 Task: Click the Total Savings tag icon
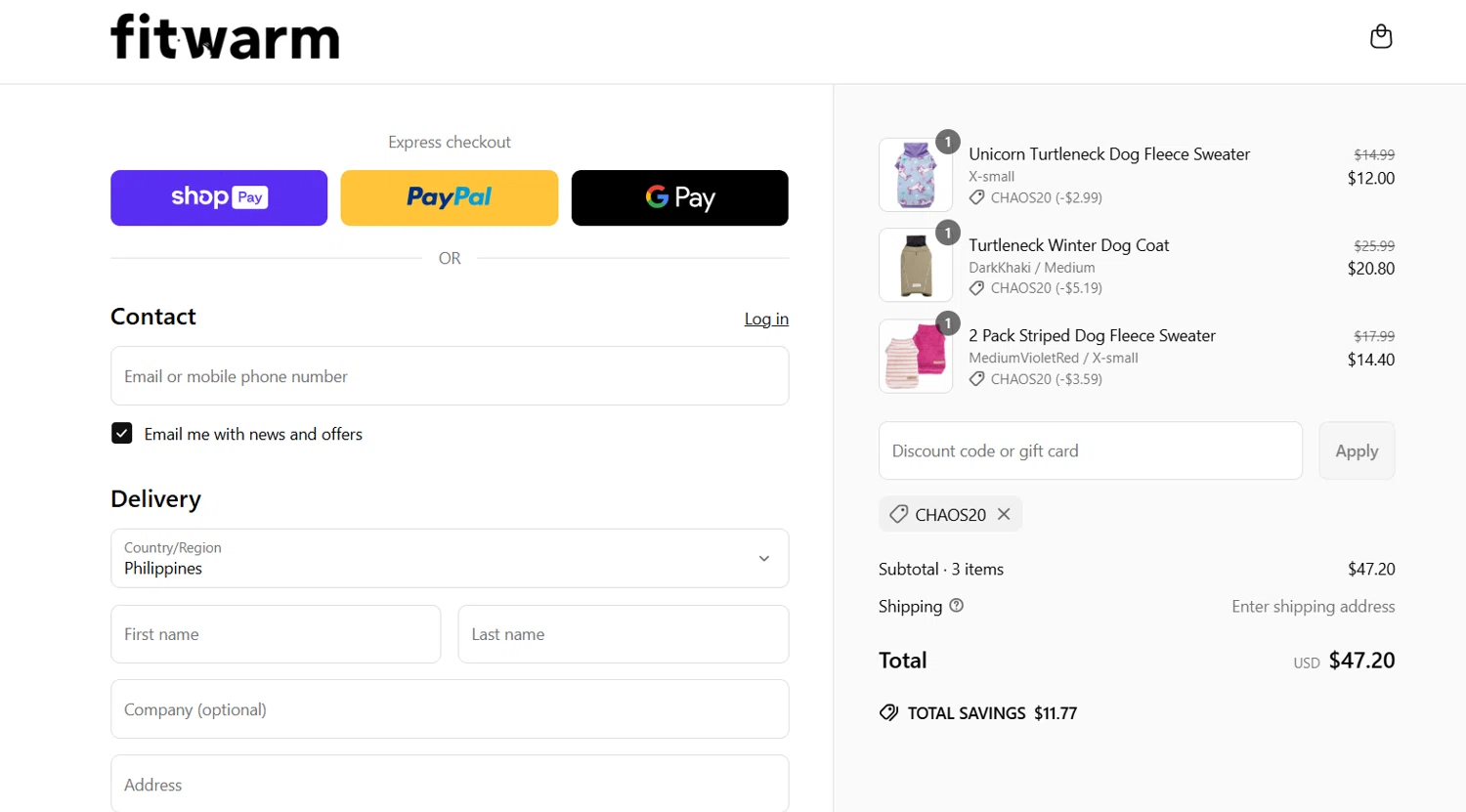click(x=888, y=713)
